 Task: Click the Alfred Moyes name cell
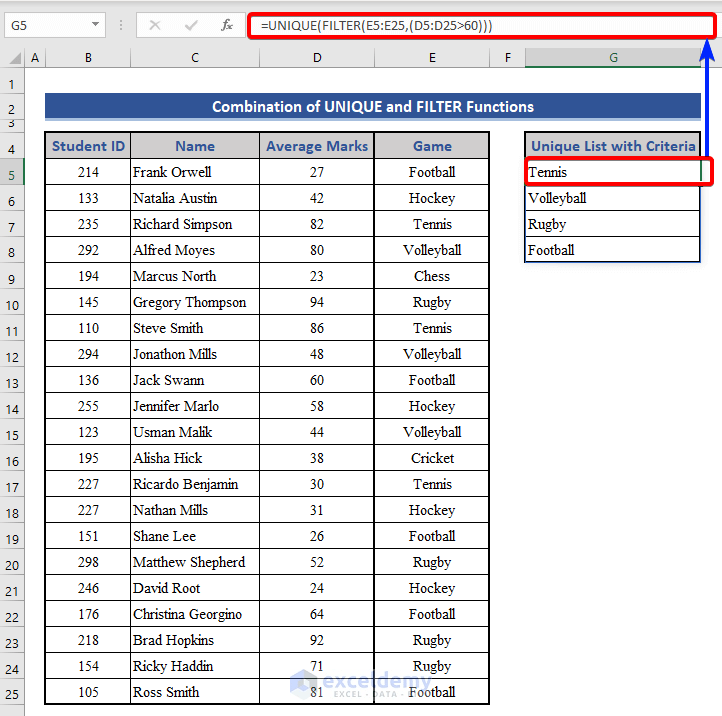point(195,250)
